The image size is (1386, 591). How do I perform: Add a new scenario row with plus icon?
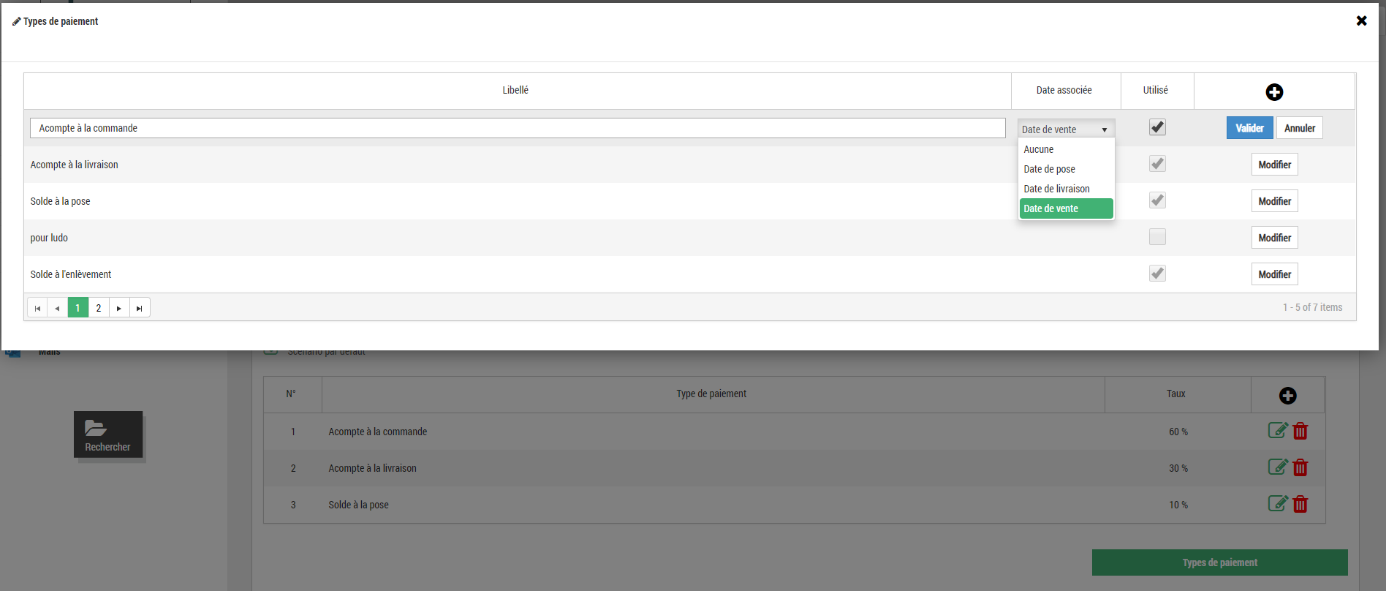(x=1287, y=396)
